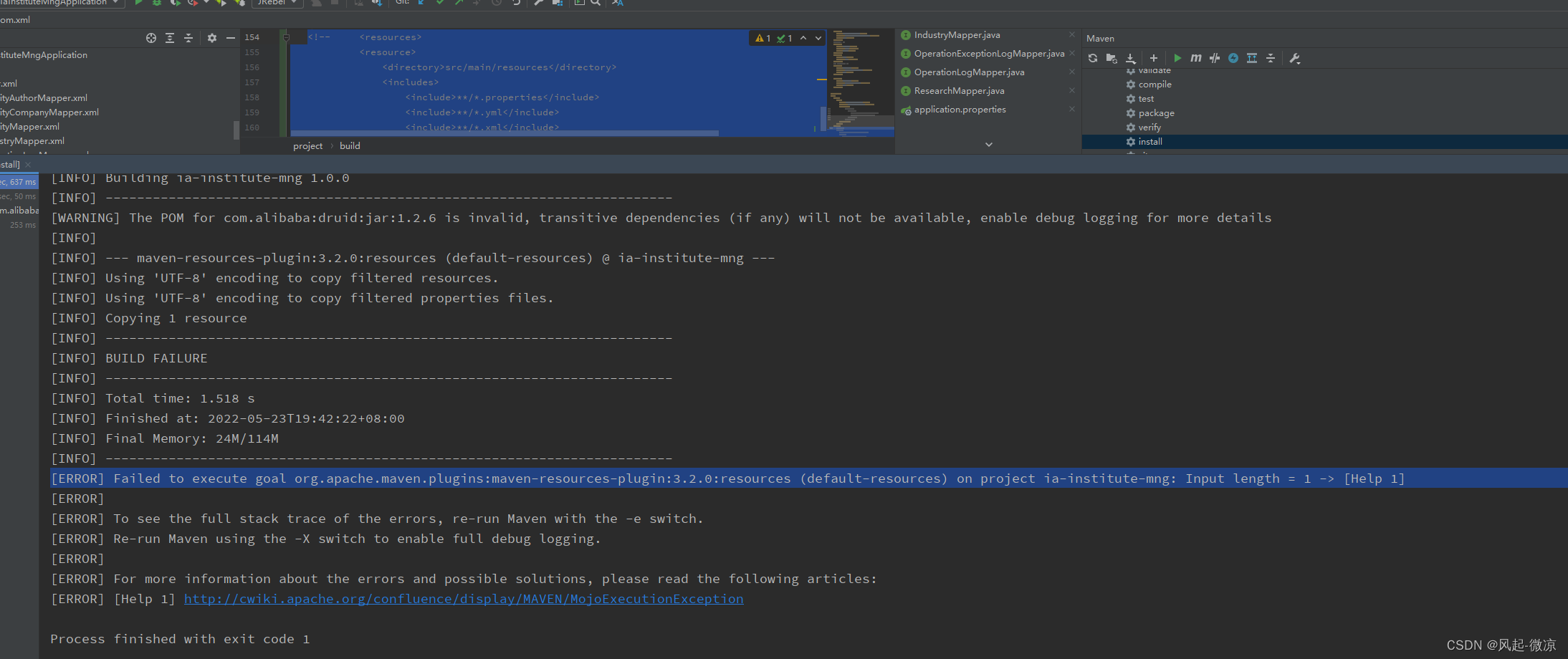Toggle Maven skip tests mode
The image size is (1568, 659).
click(1233, 58)
